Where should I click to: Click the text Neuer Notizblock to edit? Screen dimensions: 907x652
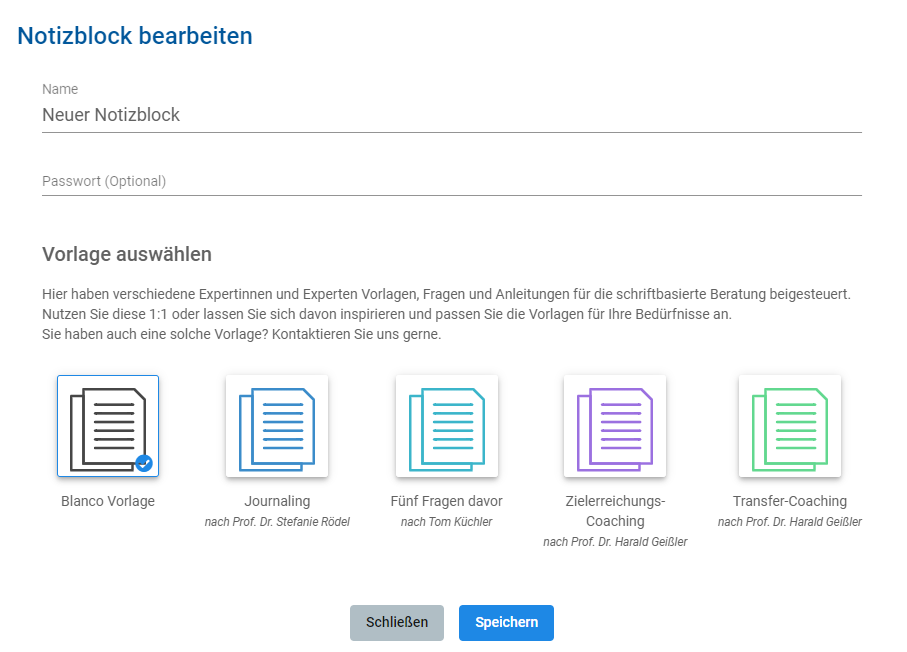click(110, 114)
